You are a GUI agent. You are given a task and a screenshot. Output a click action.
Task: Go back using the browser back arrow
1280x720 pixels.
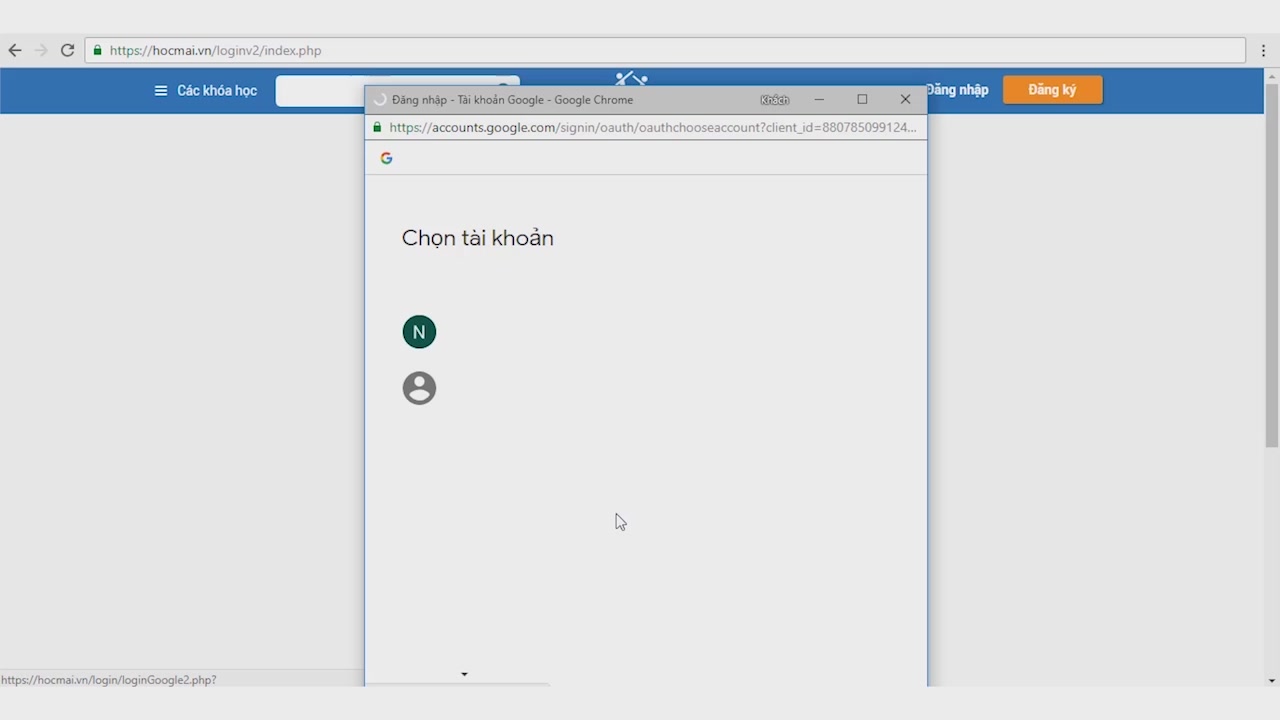[15, 50]
